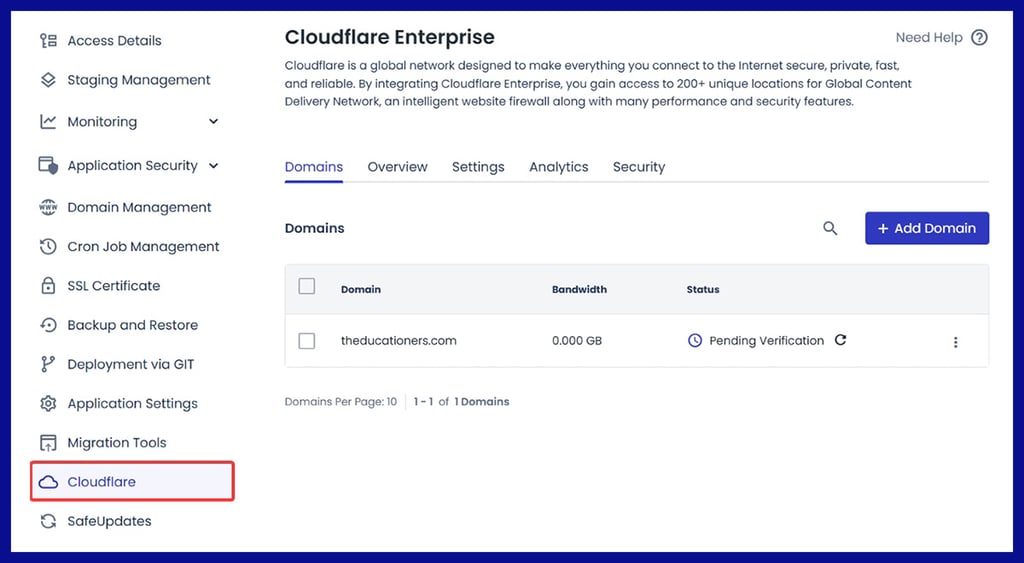Click the Domain column header
The image size is (1024, 563).
pyautogui.click(x=360, y=289)
